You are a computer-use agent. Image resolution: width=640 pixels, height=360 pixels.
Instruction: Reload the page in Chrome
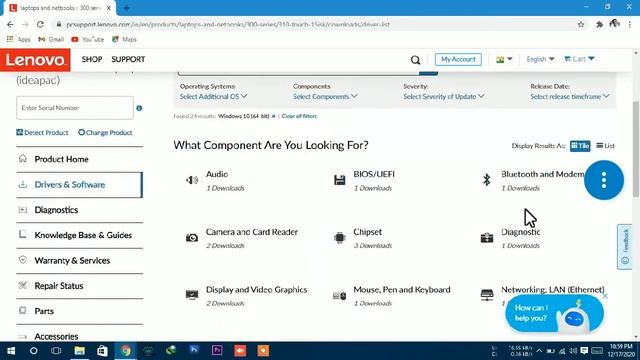[x=40, y=24]
